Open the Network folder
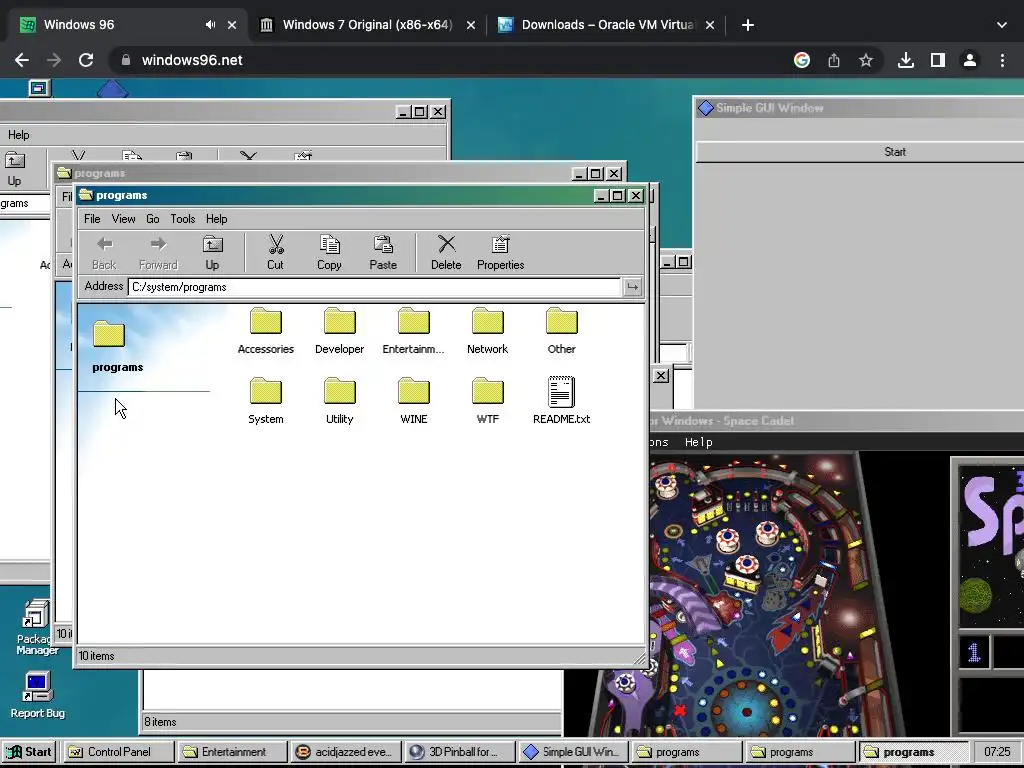This screenshot has height=768, width=1024. click(x=488, y=331)
